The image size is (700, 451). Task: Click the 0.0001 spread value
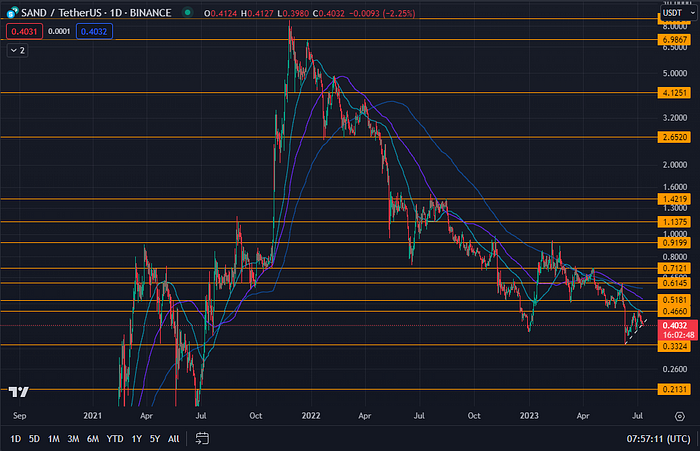(x=59, y=31)
